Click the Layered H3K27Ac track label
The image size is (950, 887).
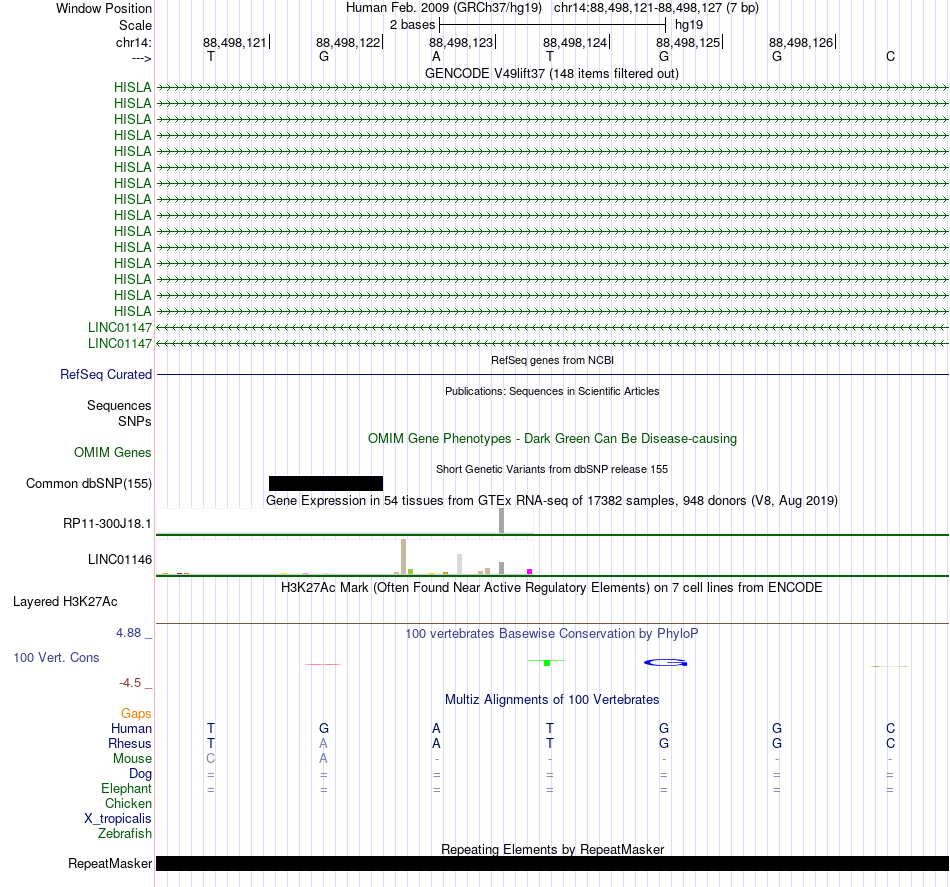pyautogui.click(x=65, y=602)
